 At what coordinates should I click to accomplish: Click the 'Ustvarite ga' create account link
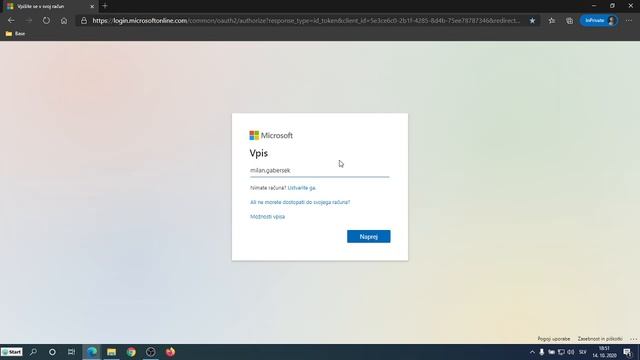click(301, 188)
